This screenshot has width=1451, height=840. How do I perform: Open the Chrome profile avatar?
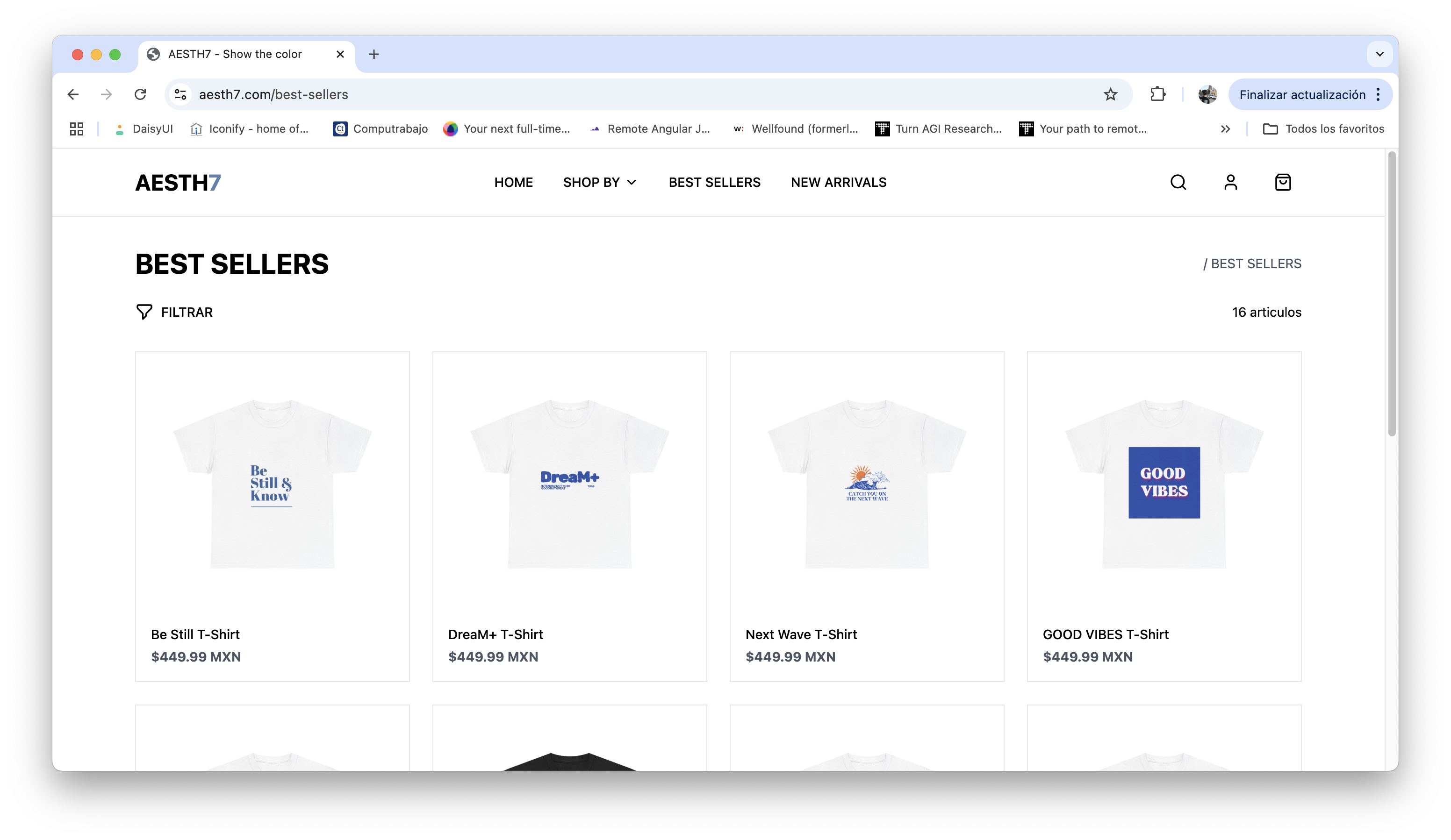click(1207, 94)
